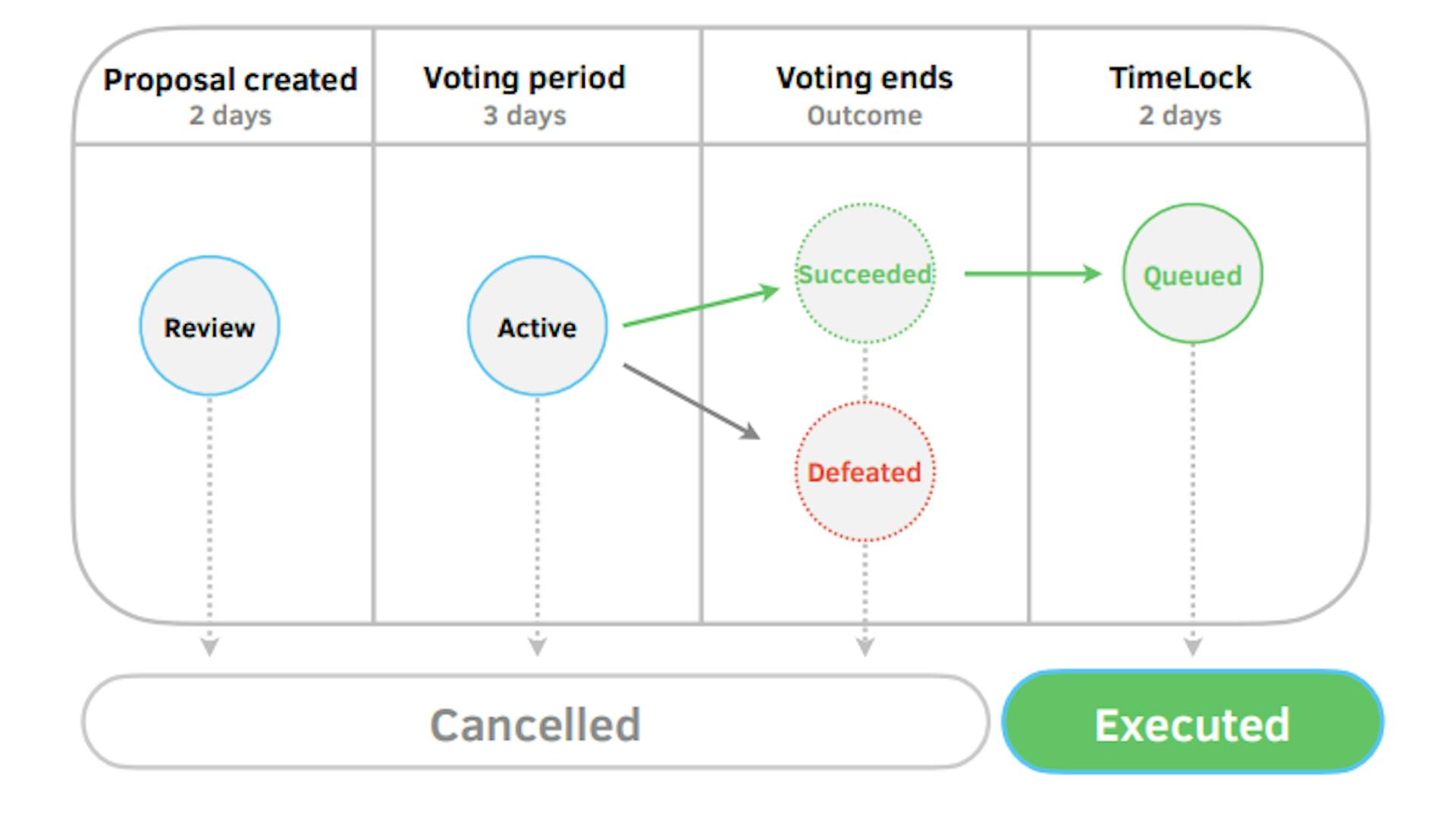Select the Voting ends column header
Image resolution: width=1456 pixels, height=821 pixels.
(864, 77)
